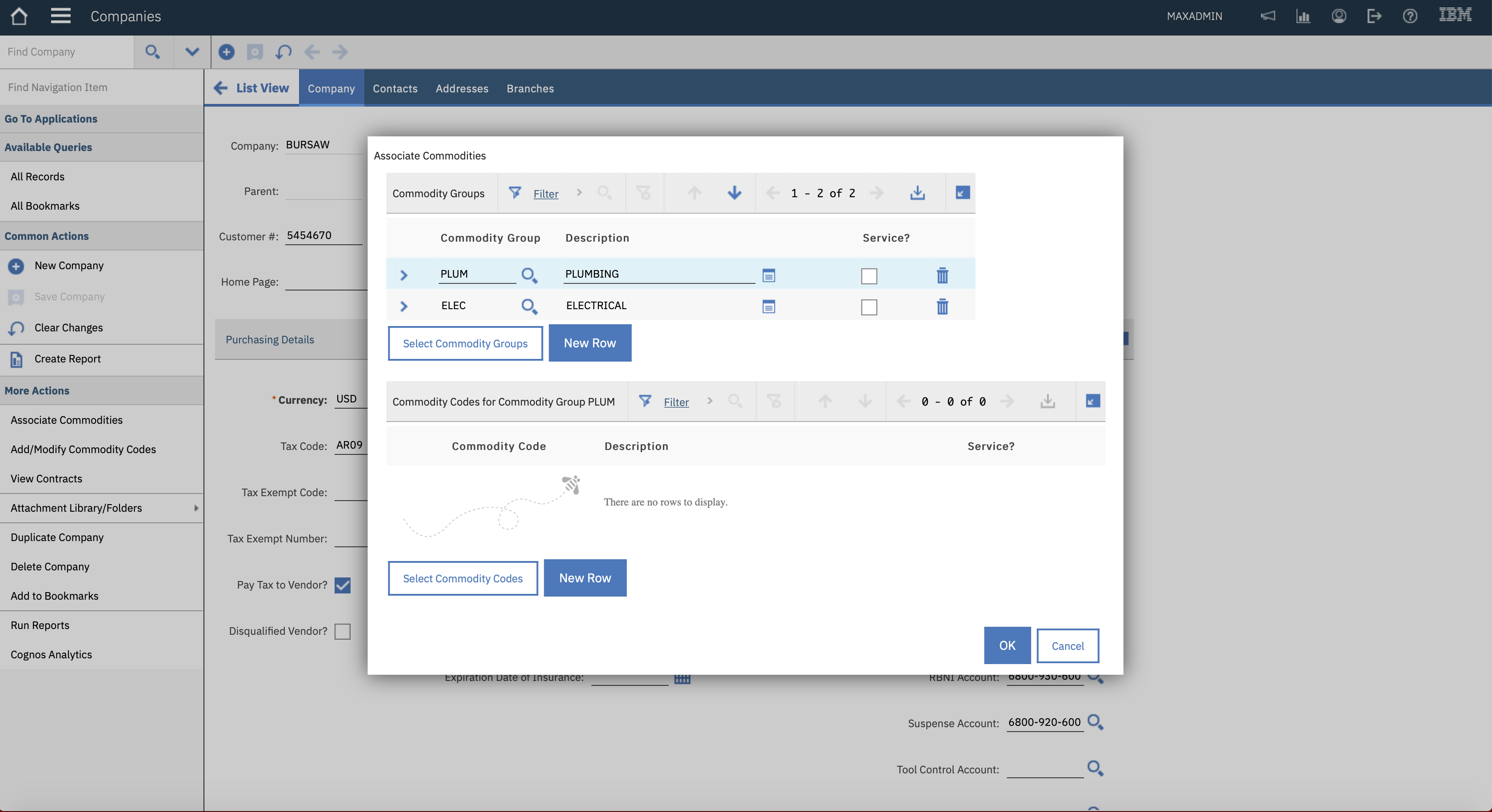The width and height of the screenshot is (1492, 812).
Task: Delete the ELEC commodity group row
Action: [942, 306]
